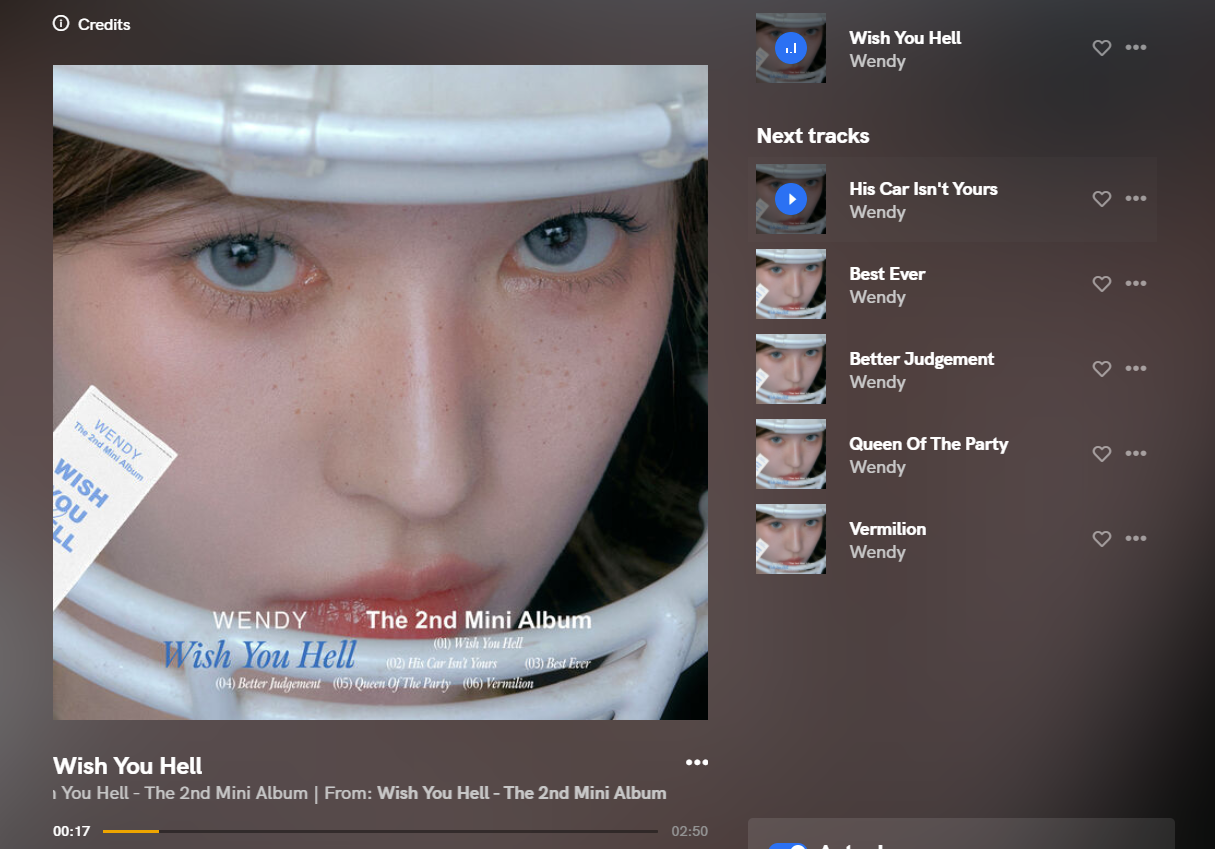Viewport: 1215px width, 849px height.
Task: Like Wish You Hell in the queue
Action: click(1102, 48)
